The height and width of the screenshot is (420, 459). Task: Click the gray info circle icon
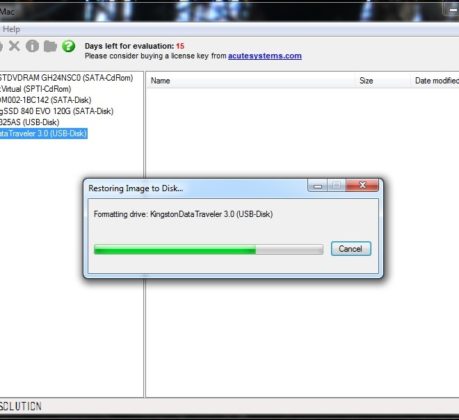[x=32, y=46]
